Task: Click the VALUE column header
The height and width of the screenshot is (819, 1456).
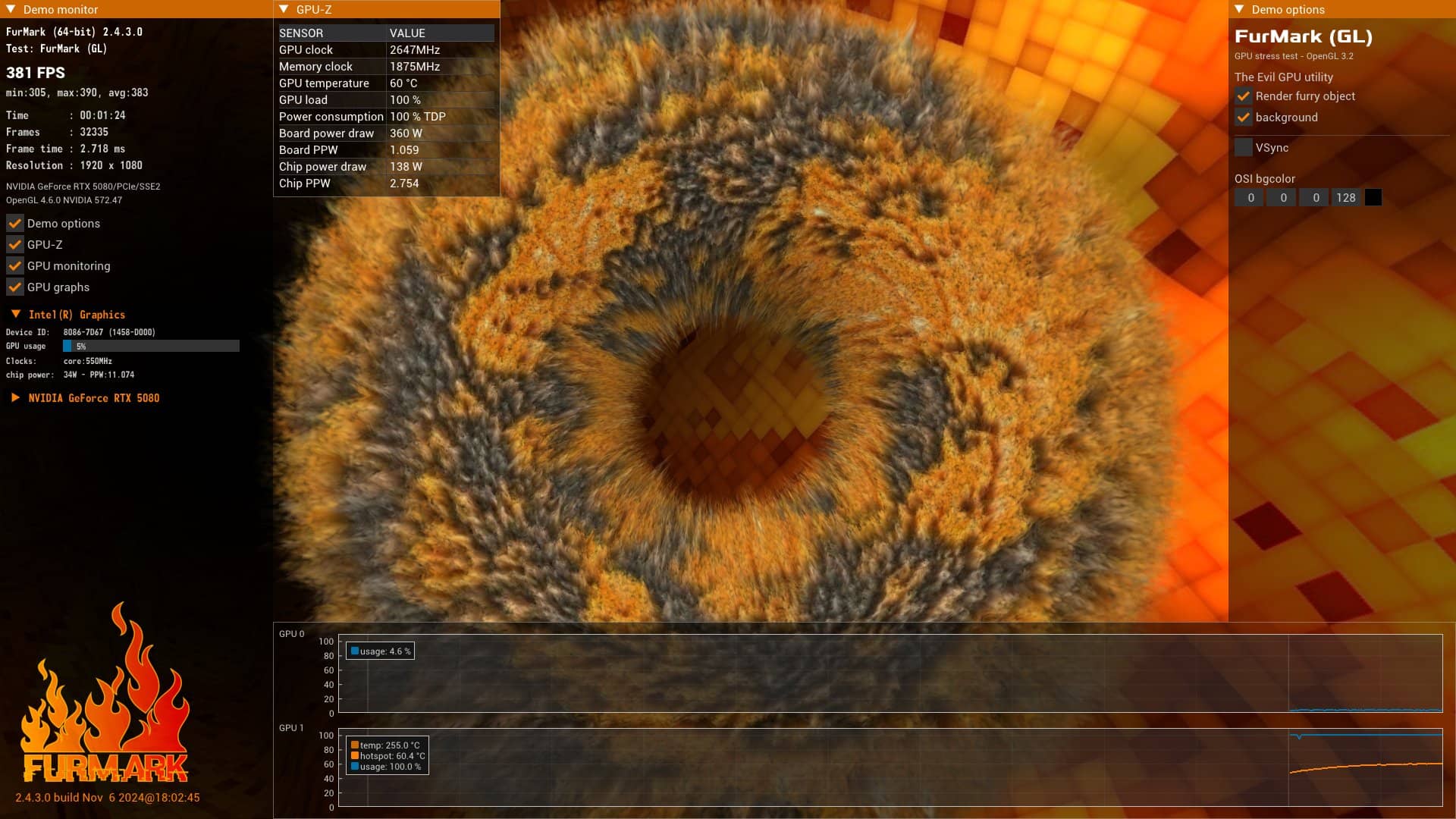Action: 407,33
